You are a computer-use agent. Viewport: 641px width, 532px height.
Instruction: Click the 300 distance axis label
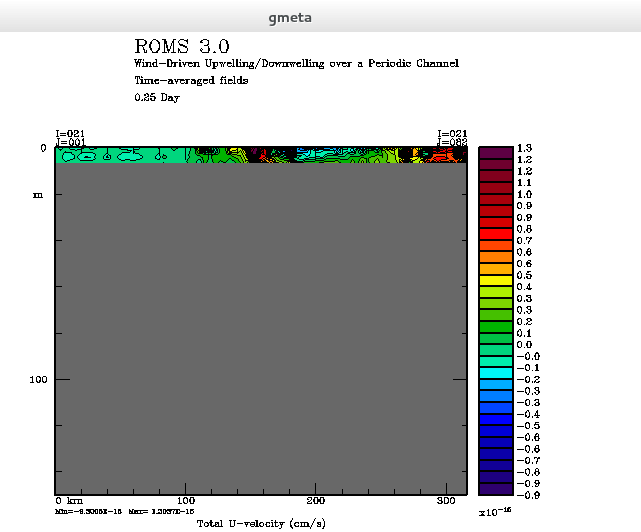click(x=446, y=501)
